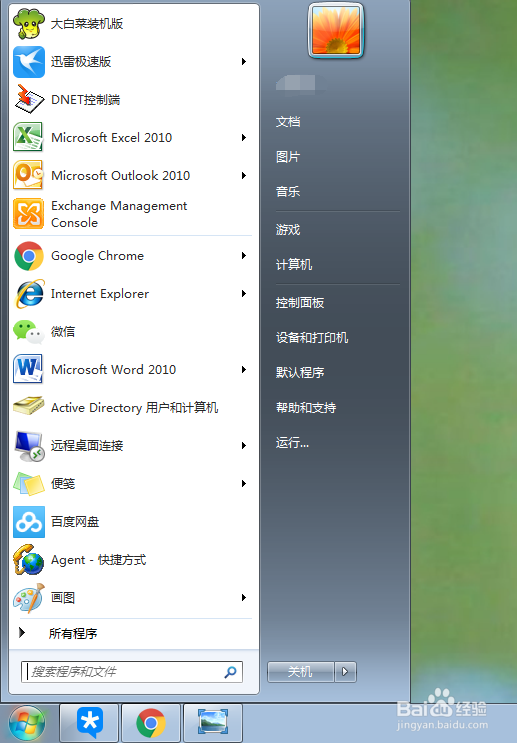Open Internet Explorer icon
Viewport: 517px width, 743px height.
click(29, 294)
